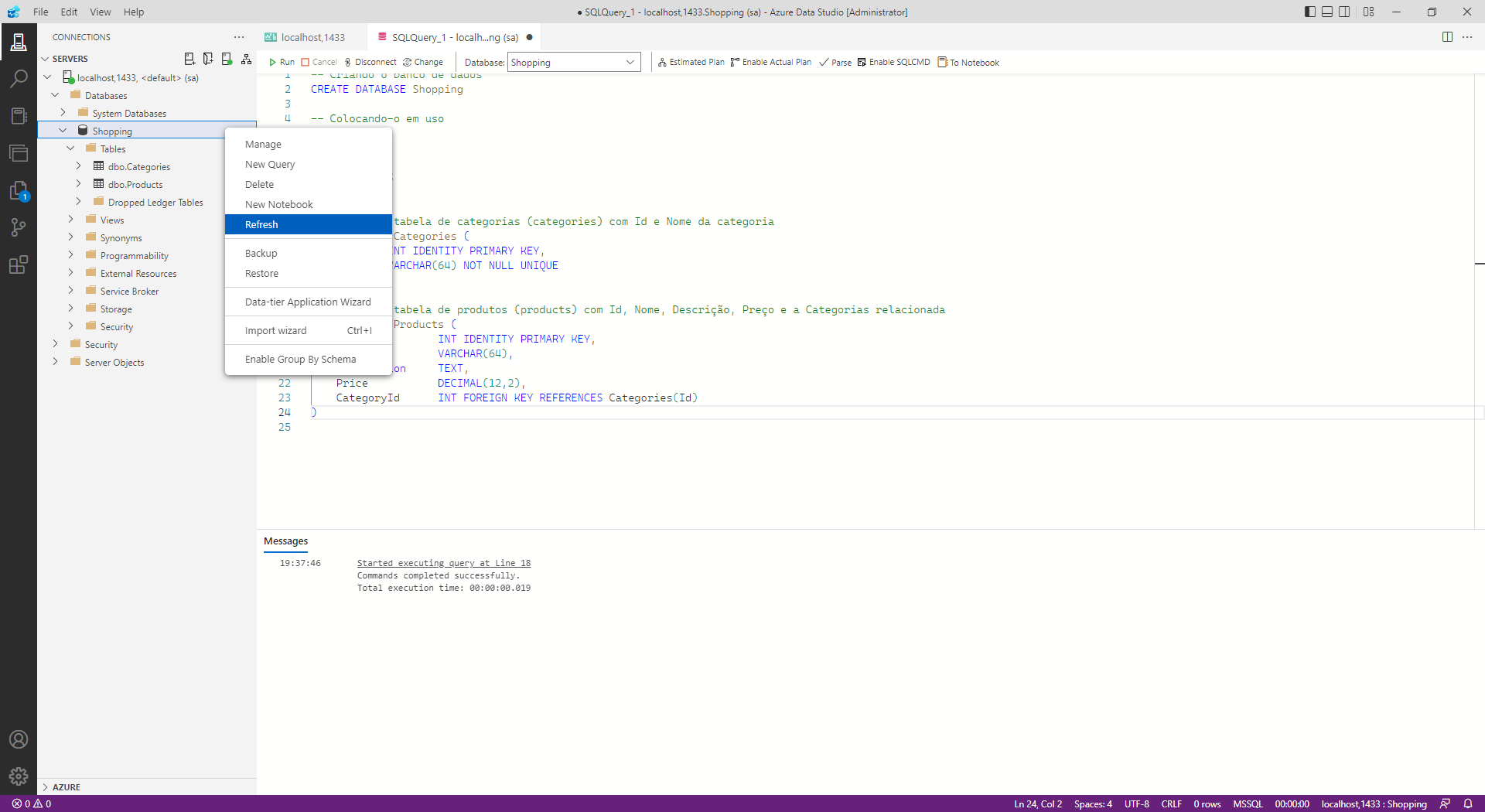Open the Connections view in activity bar

click(x=19, y=42)
